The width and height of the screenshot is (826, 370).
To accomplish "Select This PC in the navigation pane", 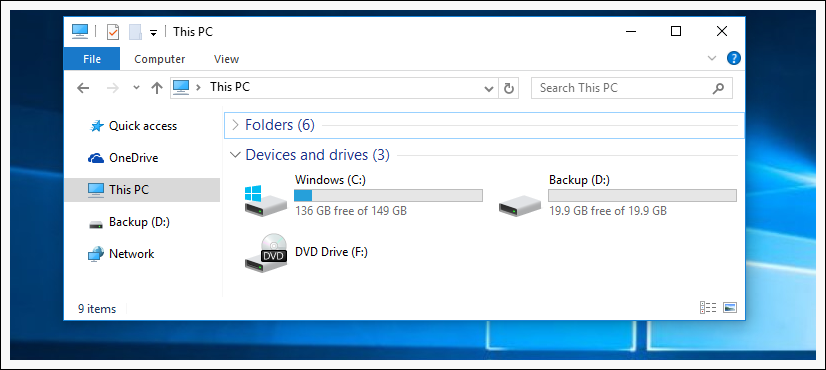I will pyautogui.click(x=142, y=190).
